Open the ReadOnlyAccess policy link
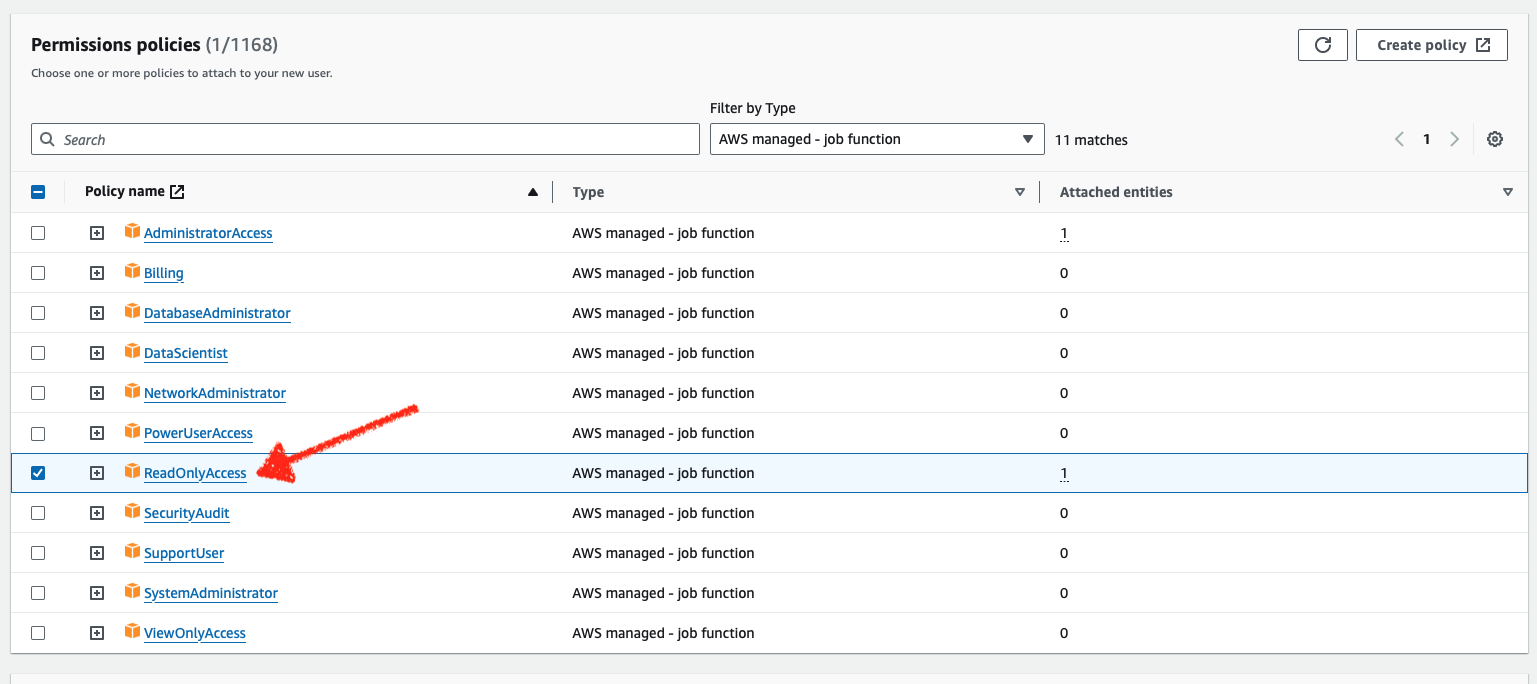The image size is (1537, 684). [x=195, y=473]
